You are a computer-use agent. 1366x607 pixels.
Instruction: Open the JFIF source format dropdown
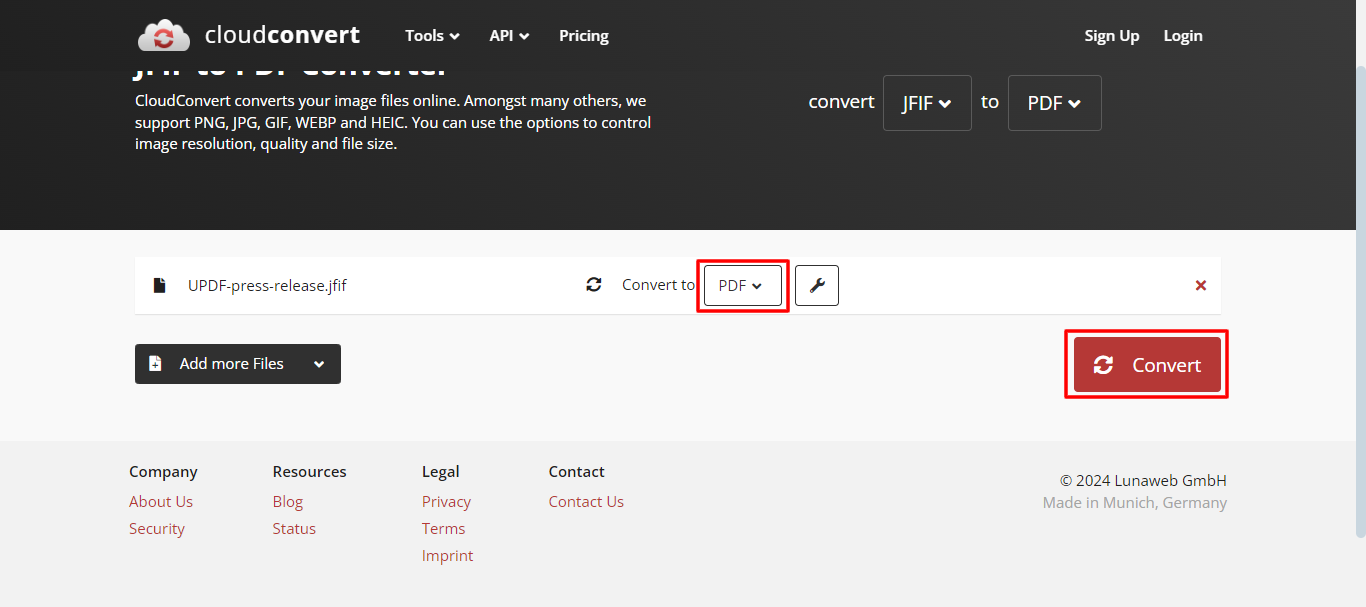point(926,102)
